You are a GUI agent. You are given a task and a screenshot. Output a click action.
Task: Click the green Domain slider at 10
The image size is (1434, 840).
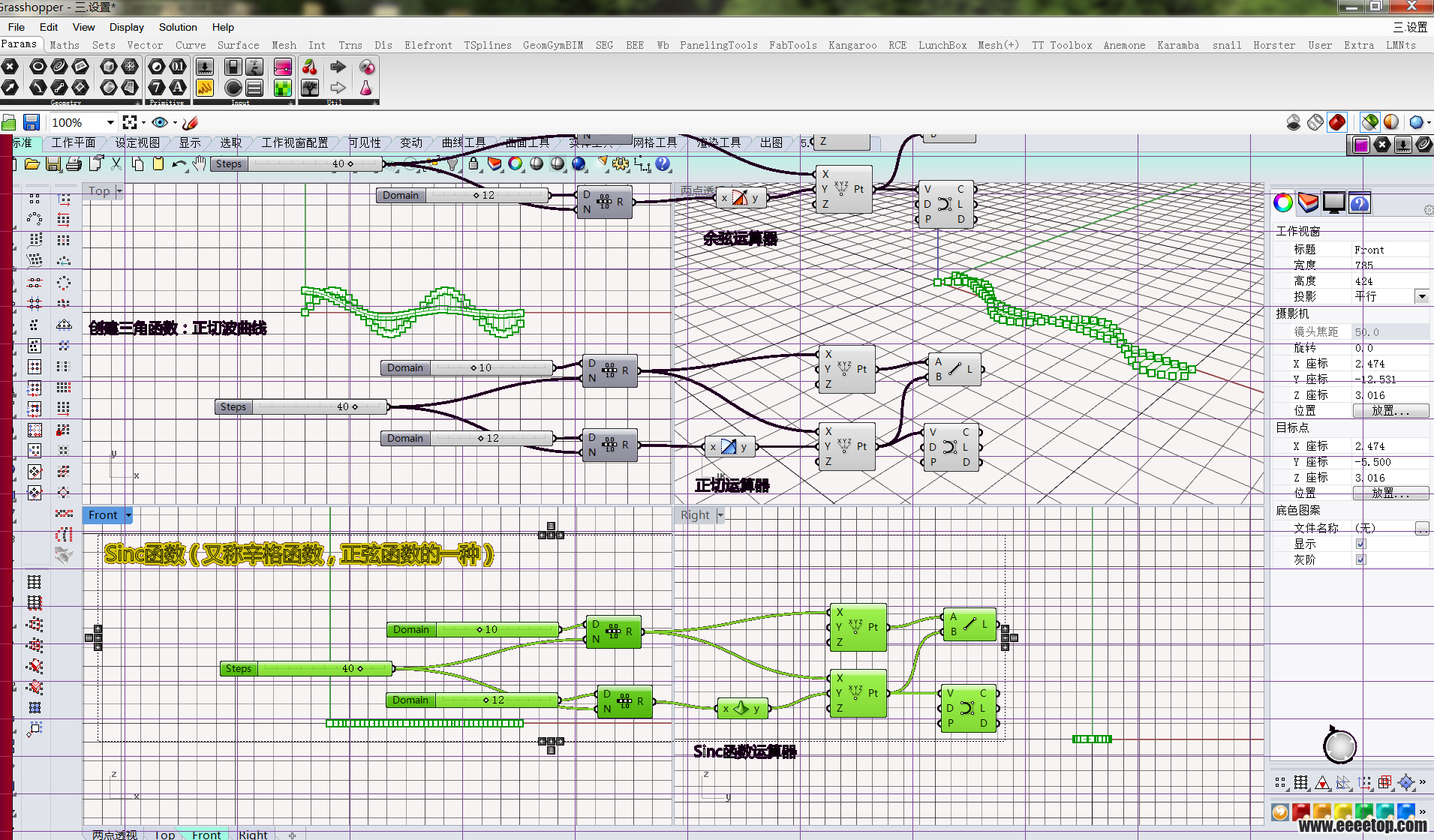(474, 629)
